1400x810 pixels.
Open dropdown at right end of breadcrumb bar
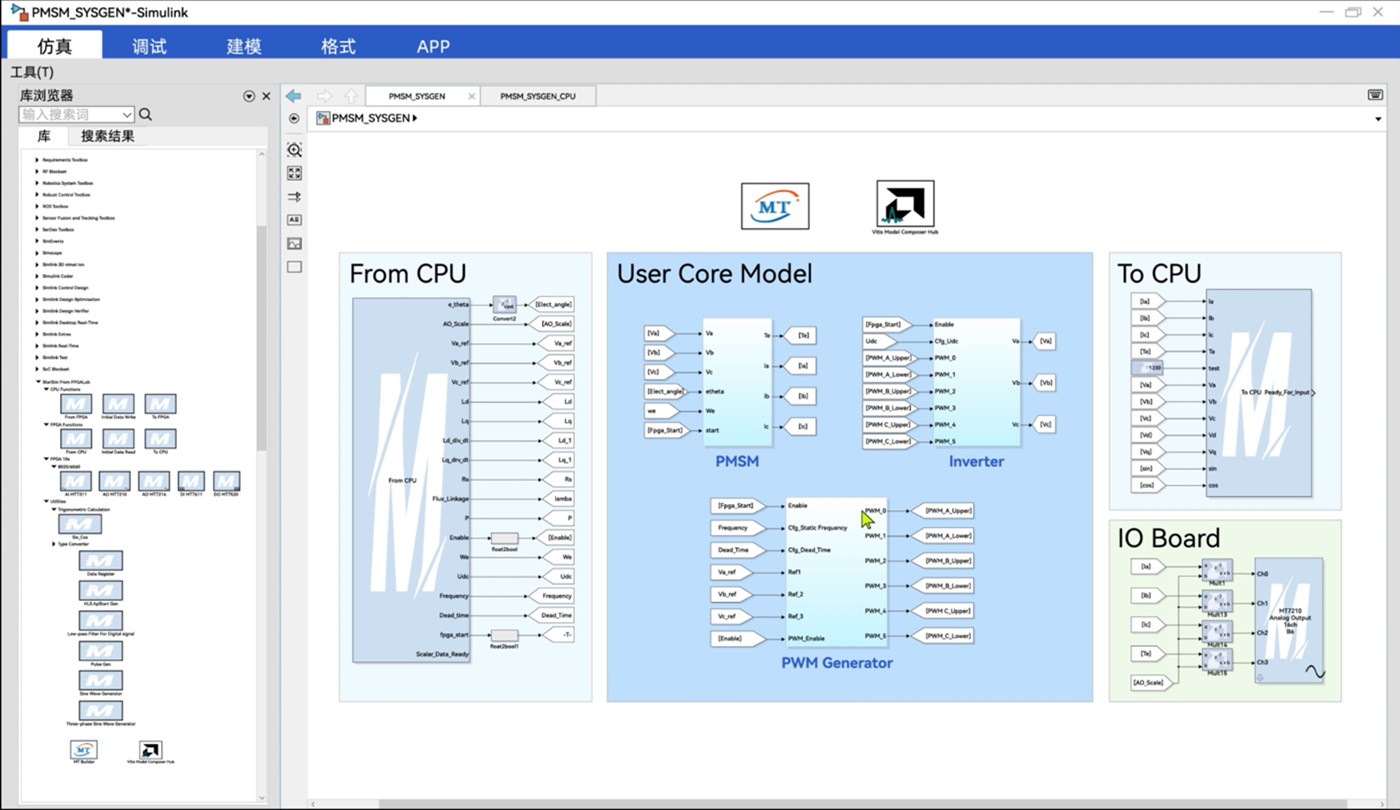tap(1378, 119)
